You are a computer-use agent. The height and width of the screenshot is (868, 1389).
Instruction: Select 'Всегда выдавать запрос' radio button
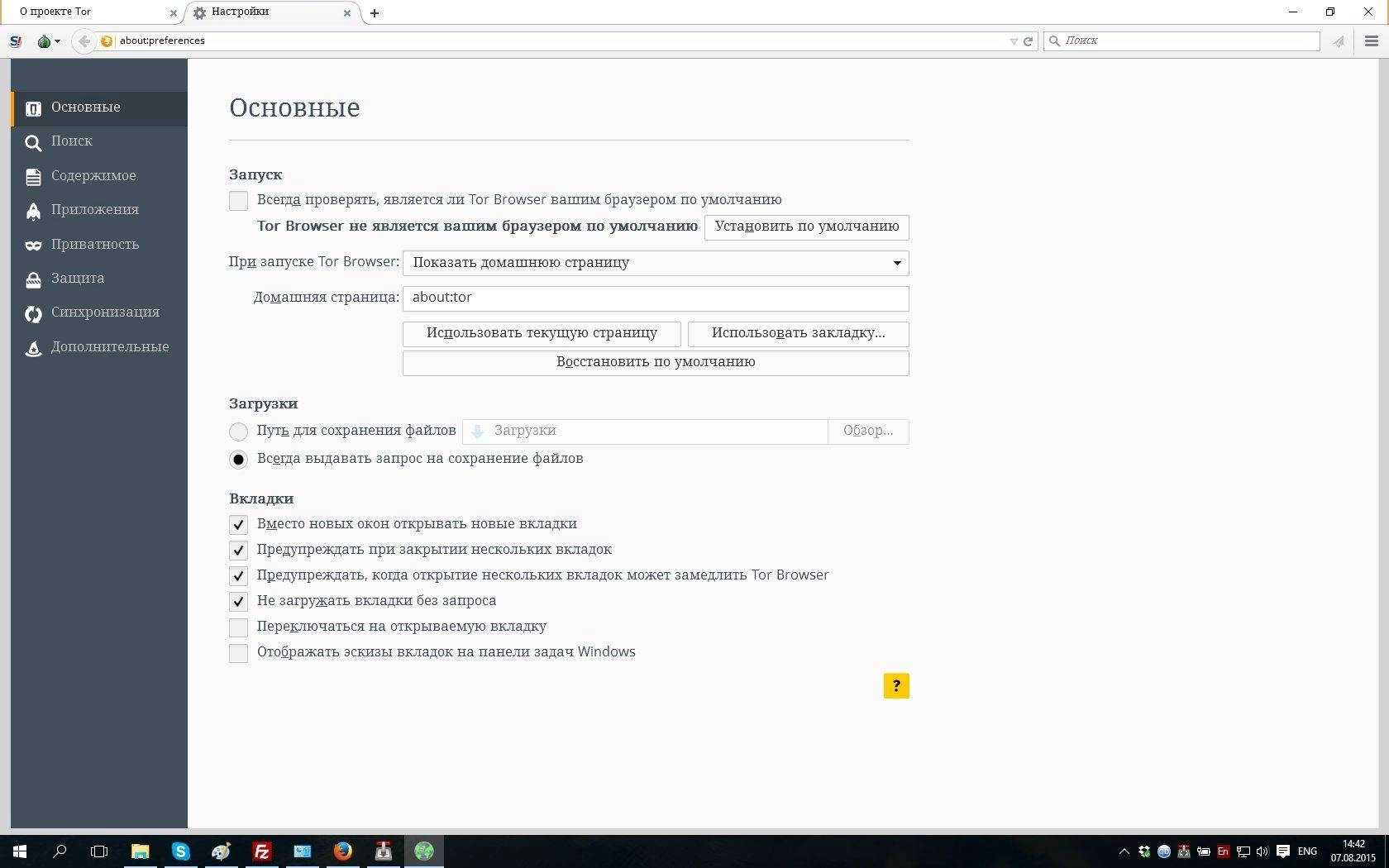point(238,460)
